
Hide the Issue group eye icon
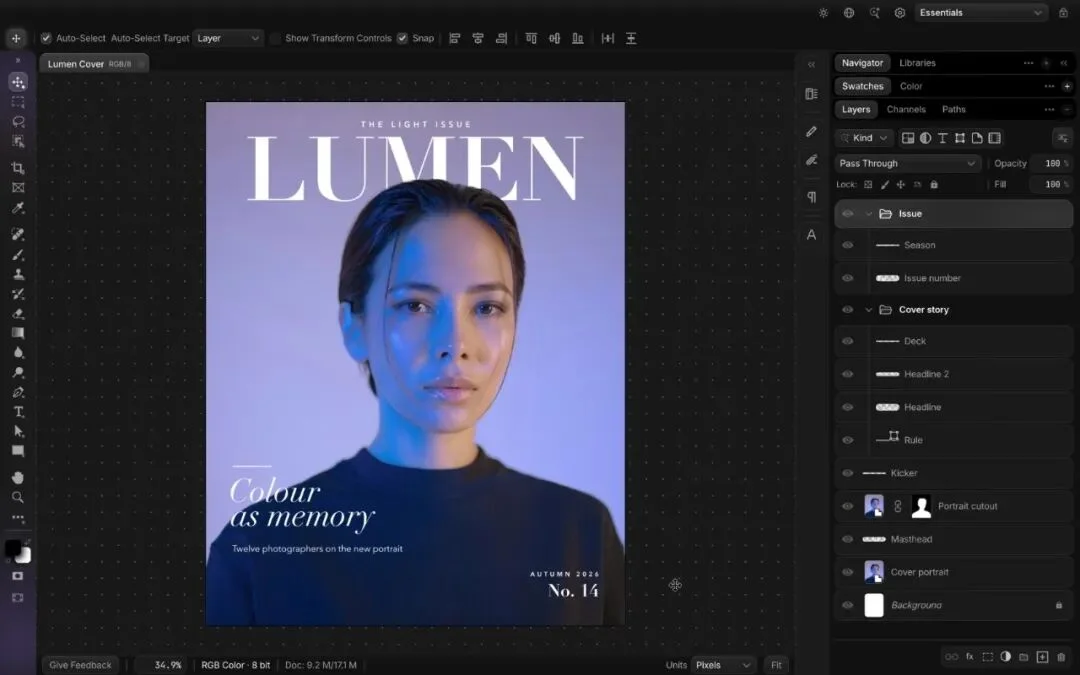coord(848,214)
